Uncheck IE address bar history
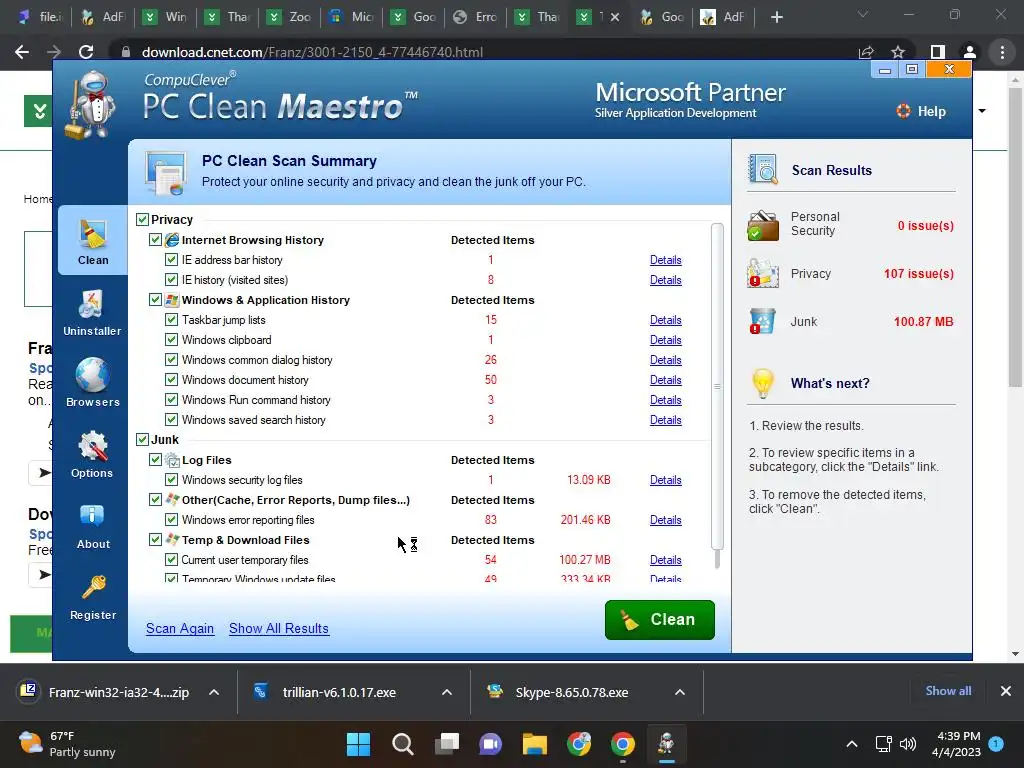This screenshot has width=1024, height=768. [171, 259]
